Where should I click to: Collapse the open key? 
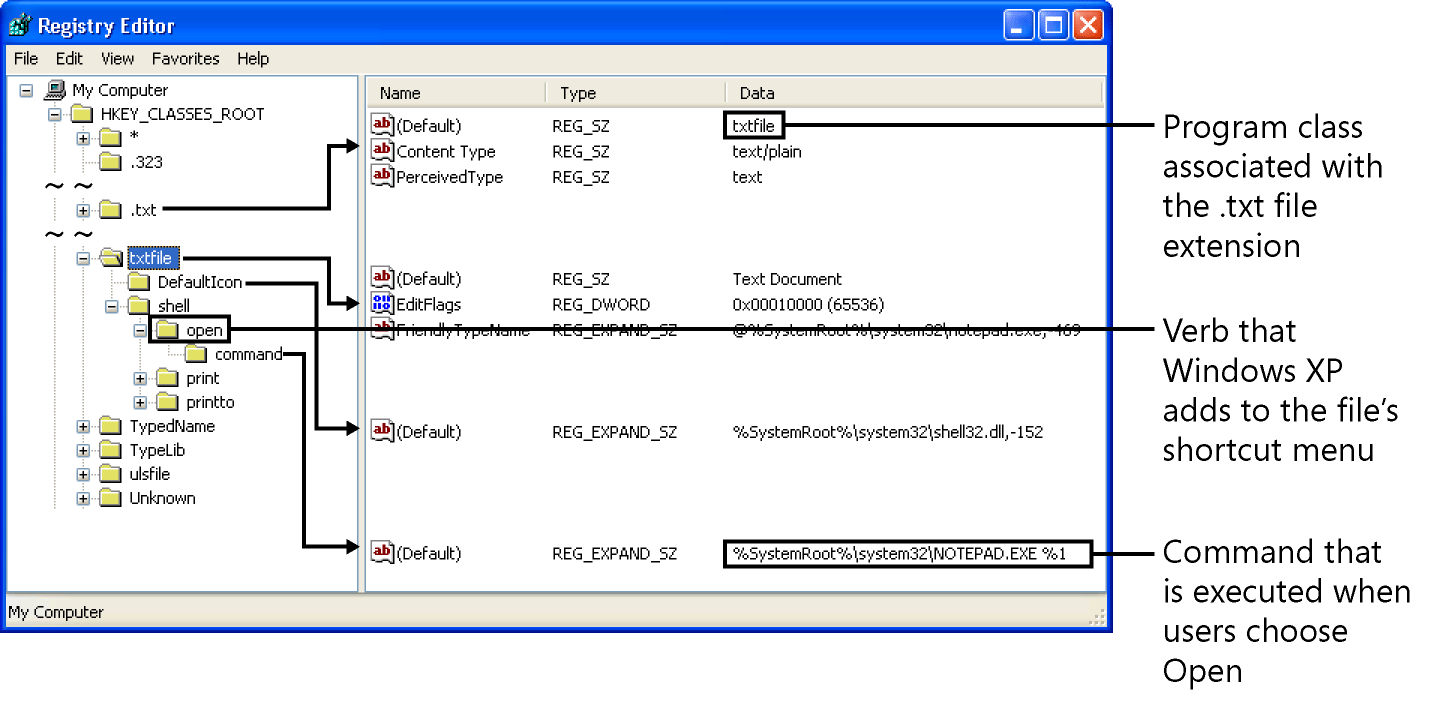(x=141, y=330)
